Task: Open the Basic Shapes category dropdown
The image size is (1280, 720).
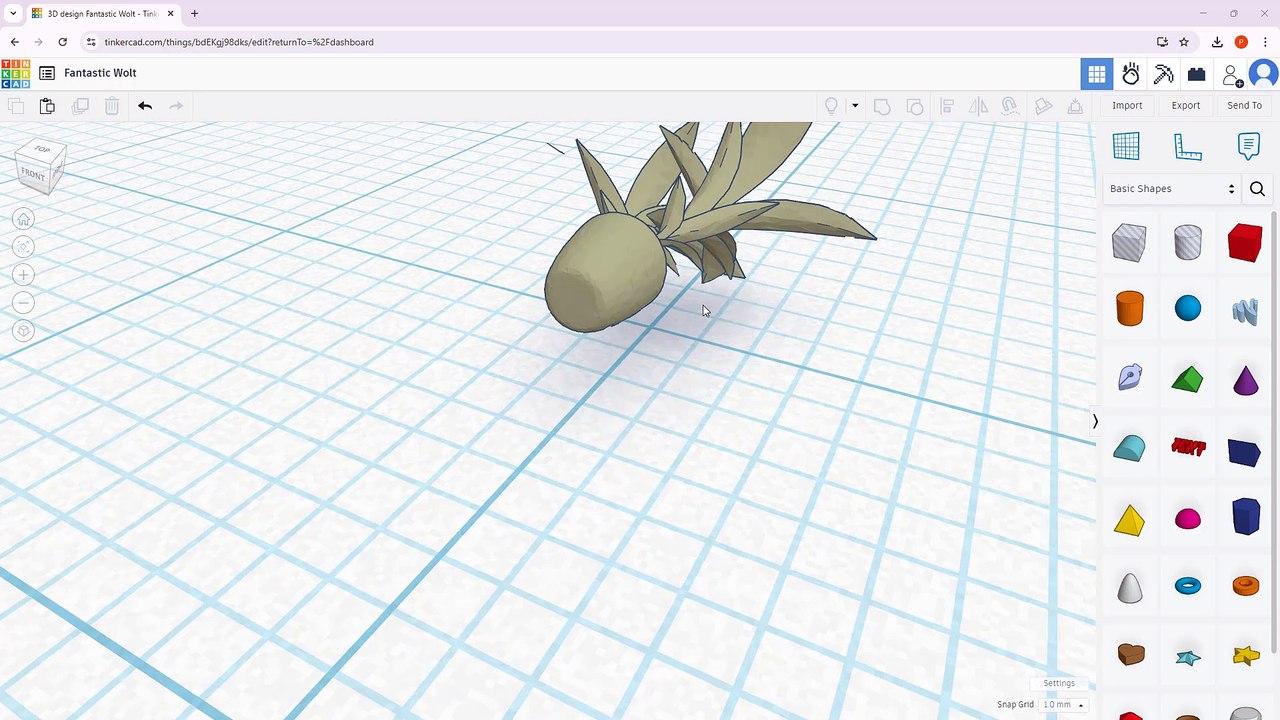Action: (x=1172, y=189)
